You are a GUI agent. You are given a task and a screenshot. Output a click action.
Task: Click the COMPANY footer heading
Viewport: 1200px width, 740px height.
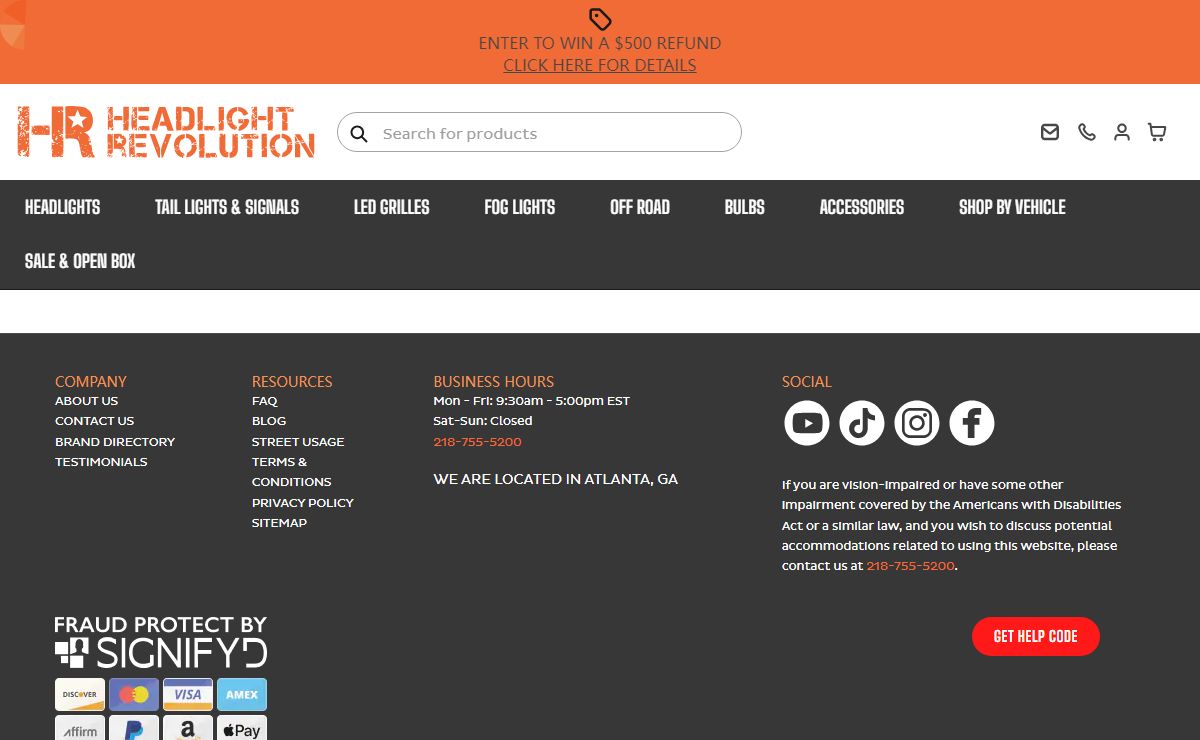[x=91, y=381]
